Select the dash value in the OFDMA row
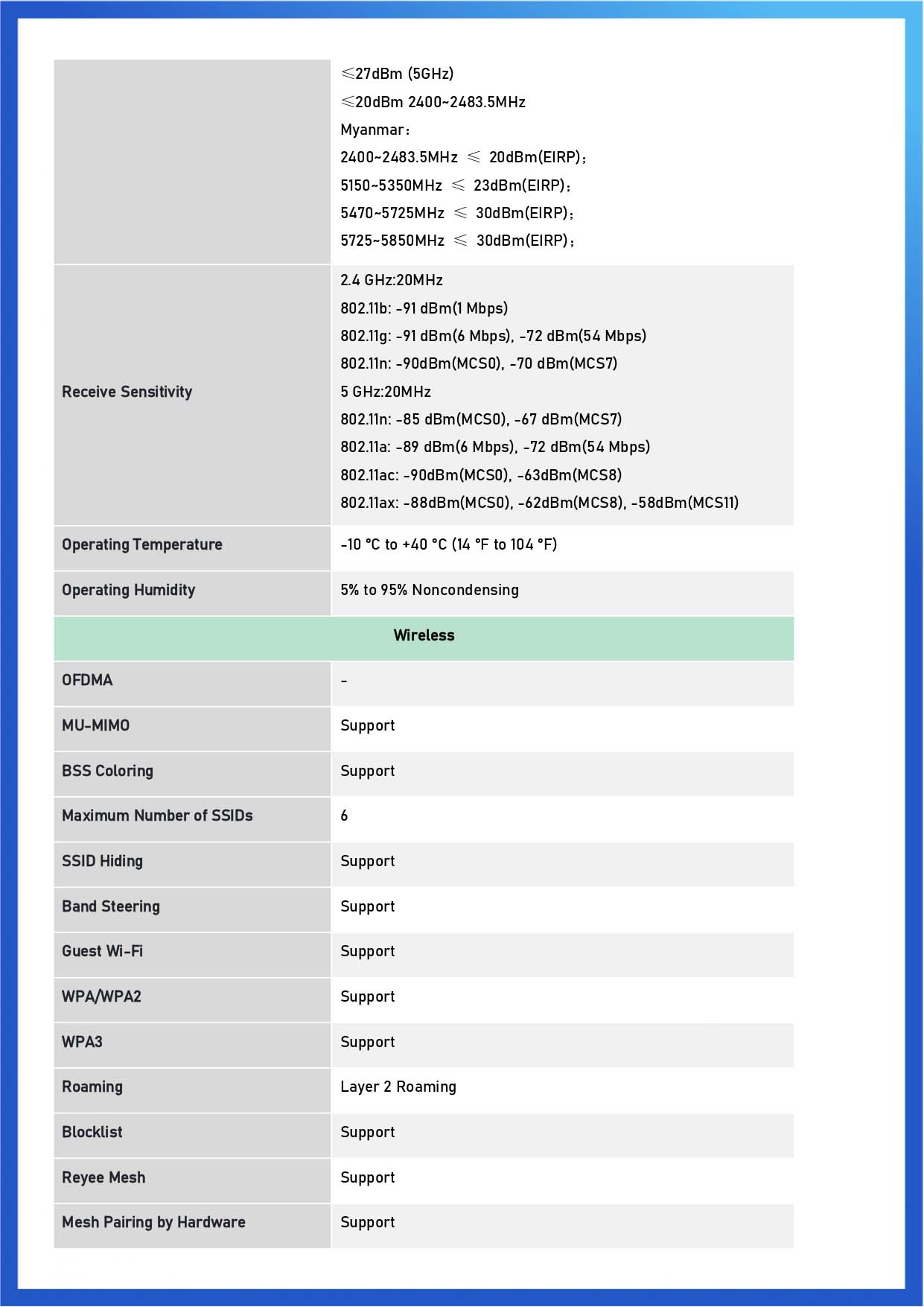Image resolution: width=924 pixels, height=1307 pixels. 344,681
